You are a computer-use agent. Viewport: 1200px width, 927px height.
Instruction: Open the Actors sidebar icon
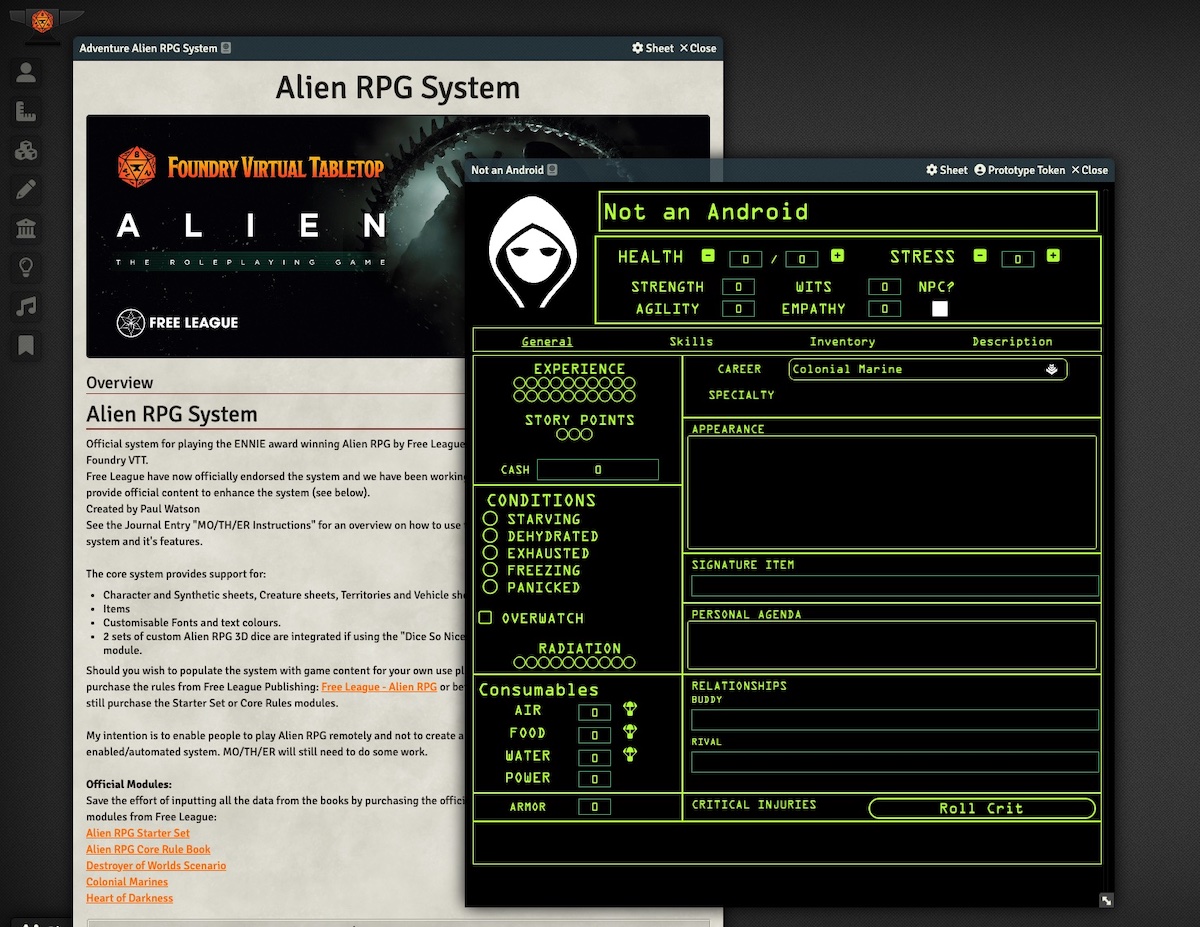point(26,73)
